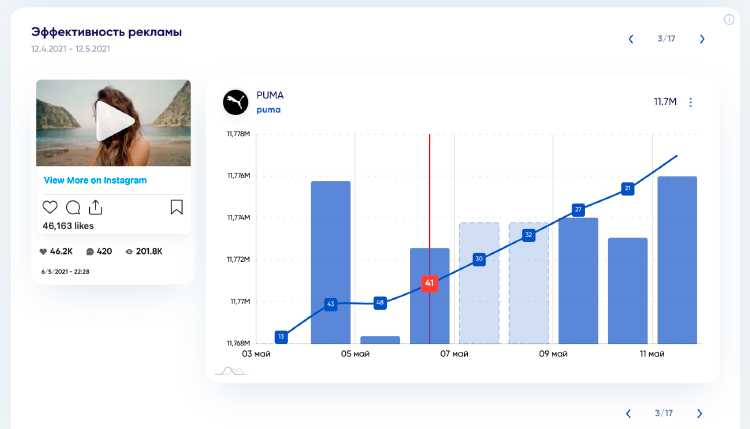
Task: Open View More on Instagram link
Action: pyautogui.click(x=95, y=180)
